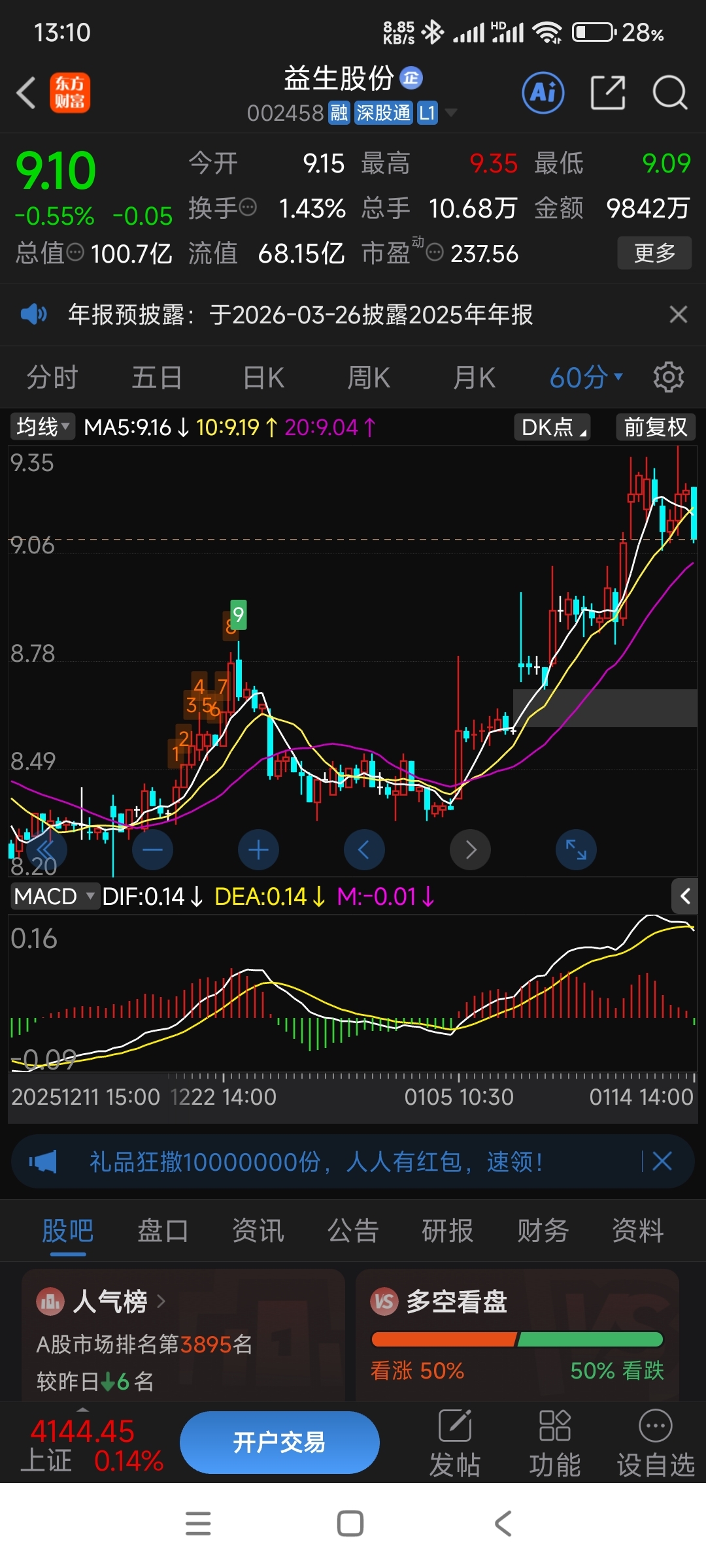Switch to the 五日 chart tab
706x1568 pixels.
point(157,378)
